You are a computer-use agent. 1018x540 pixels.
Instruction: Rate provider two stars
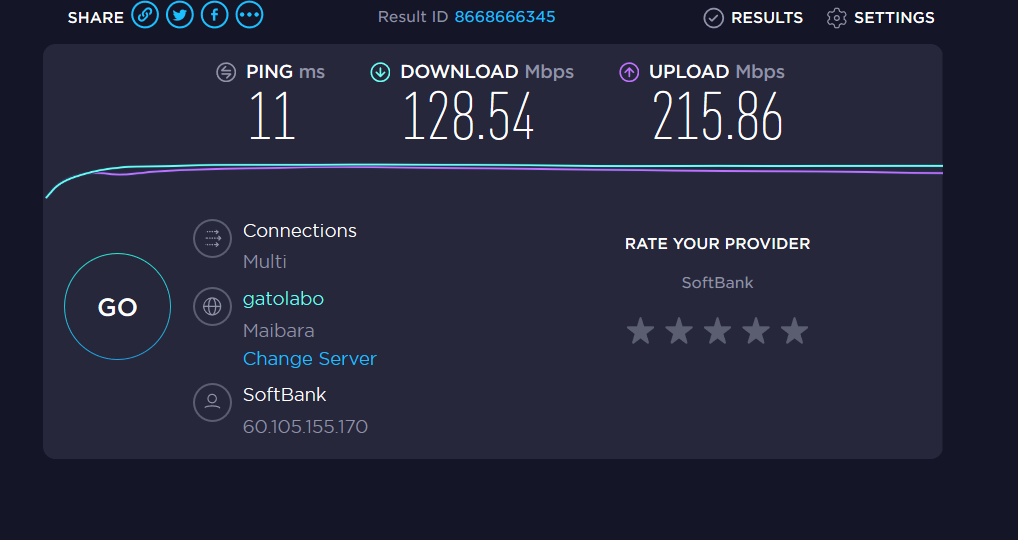679,331
